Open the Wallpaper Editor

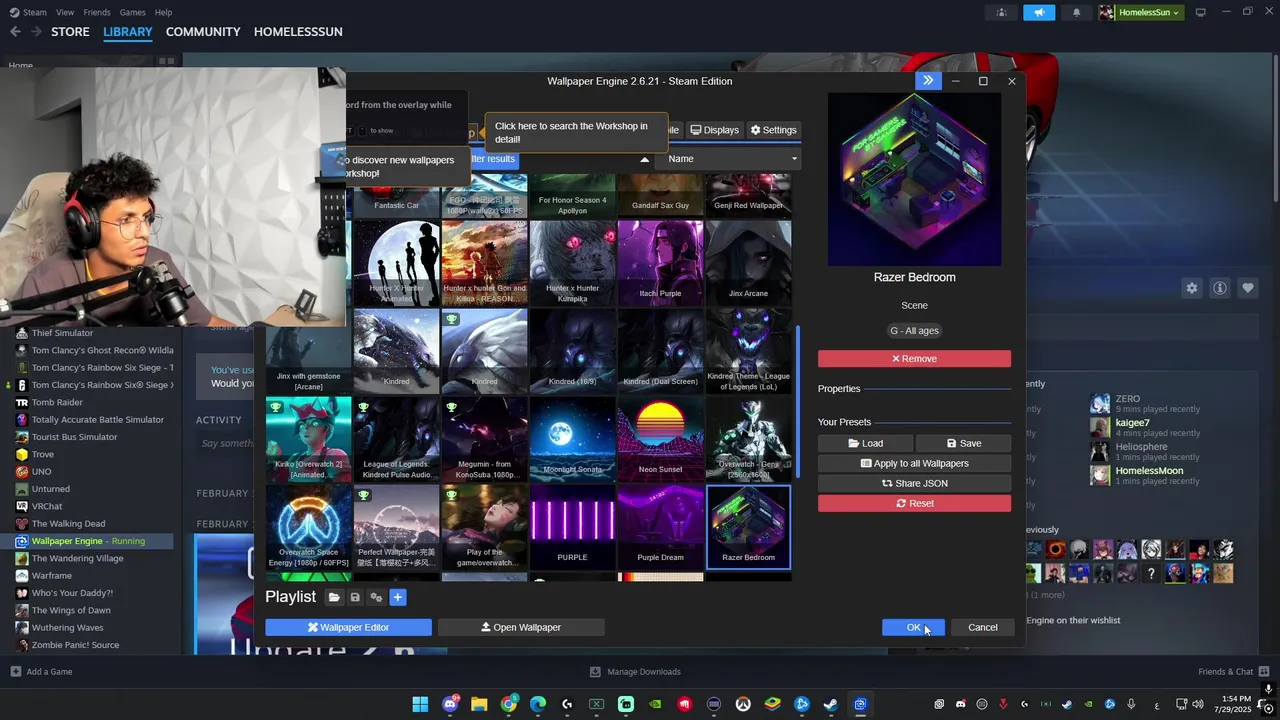(348, 627)
